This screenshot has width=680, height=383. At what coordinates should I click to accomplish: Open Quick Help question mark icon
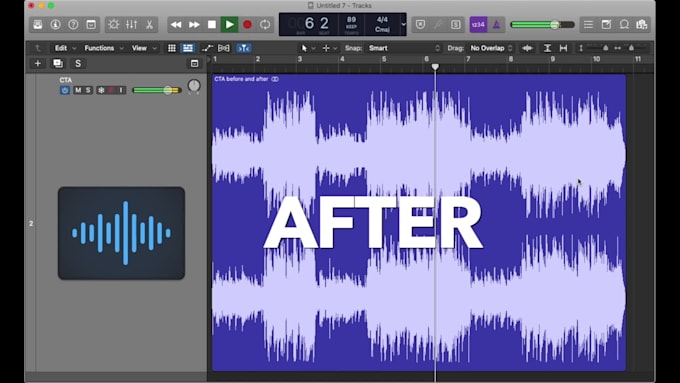(x=73, y=25)
